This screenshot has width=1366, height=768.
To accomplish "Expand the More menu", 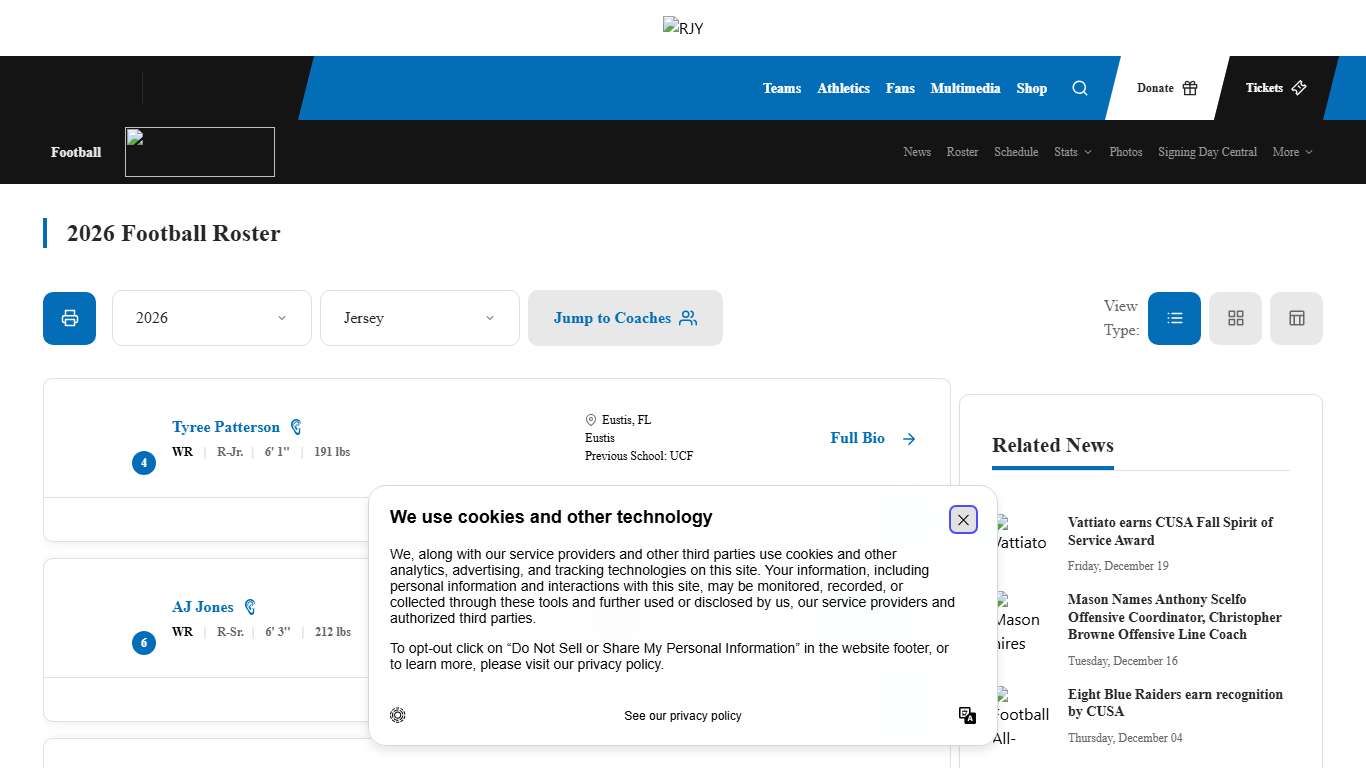I will coord(1292,152).
